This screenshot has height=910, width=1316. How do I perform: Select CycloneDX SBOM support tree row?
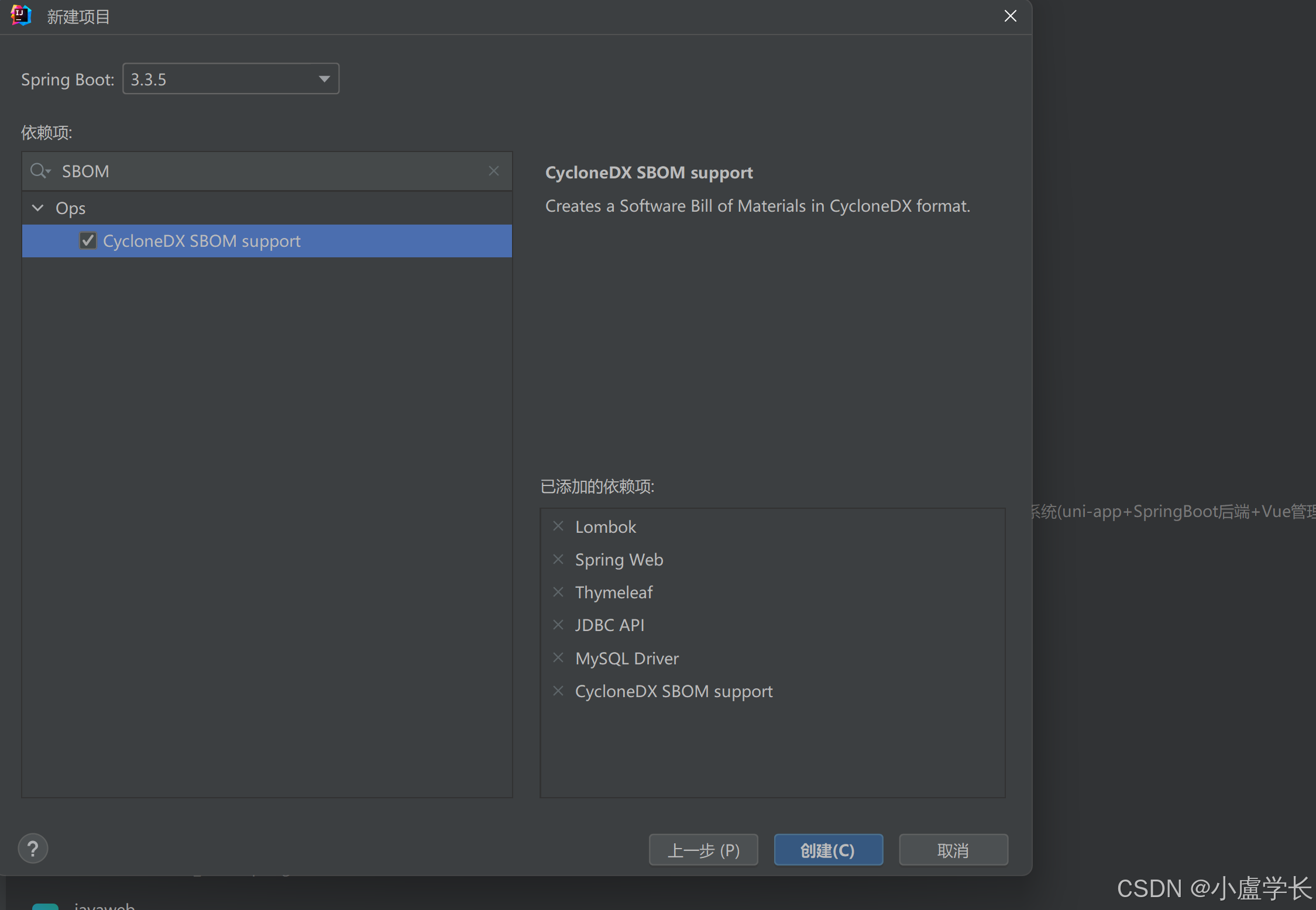tap(267, 241)
